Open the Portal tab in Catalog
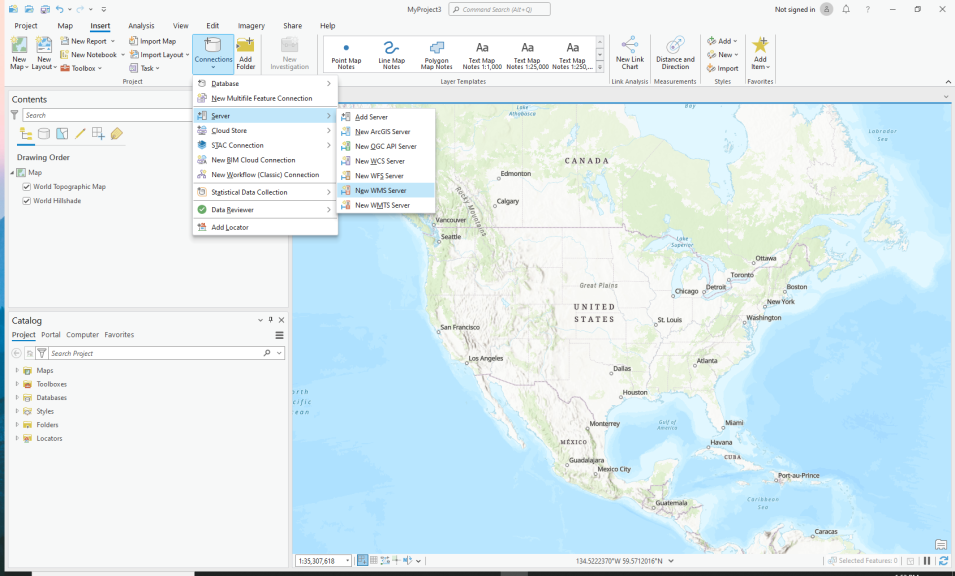The height and width of the screenshot is (576, 955). point(50,334)
